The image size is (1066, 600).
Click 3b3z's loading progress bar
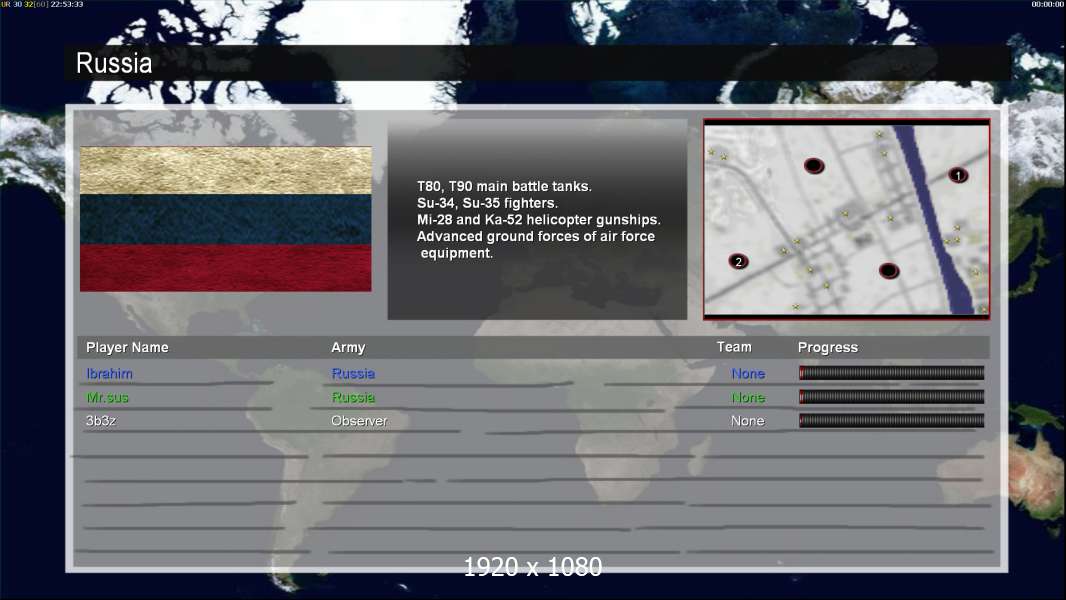tap(891, 421)
